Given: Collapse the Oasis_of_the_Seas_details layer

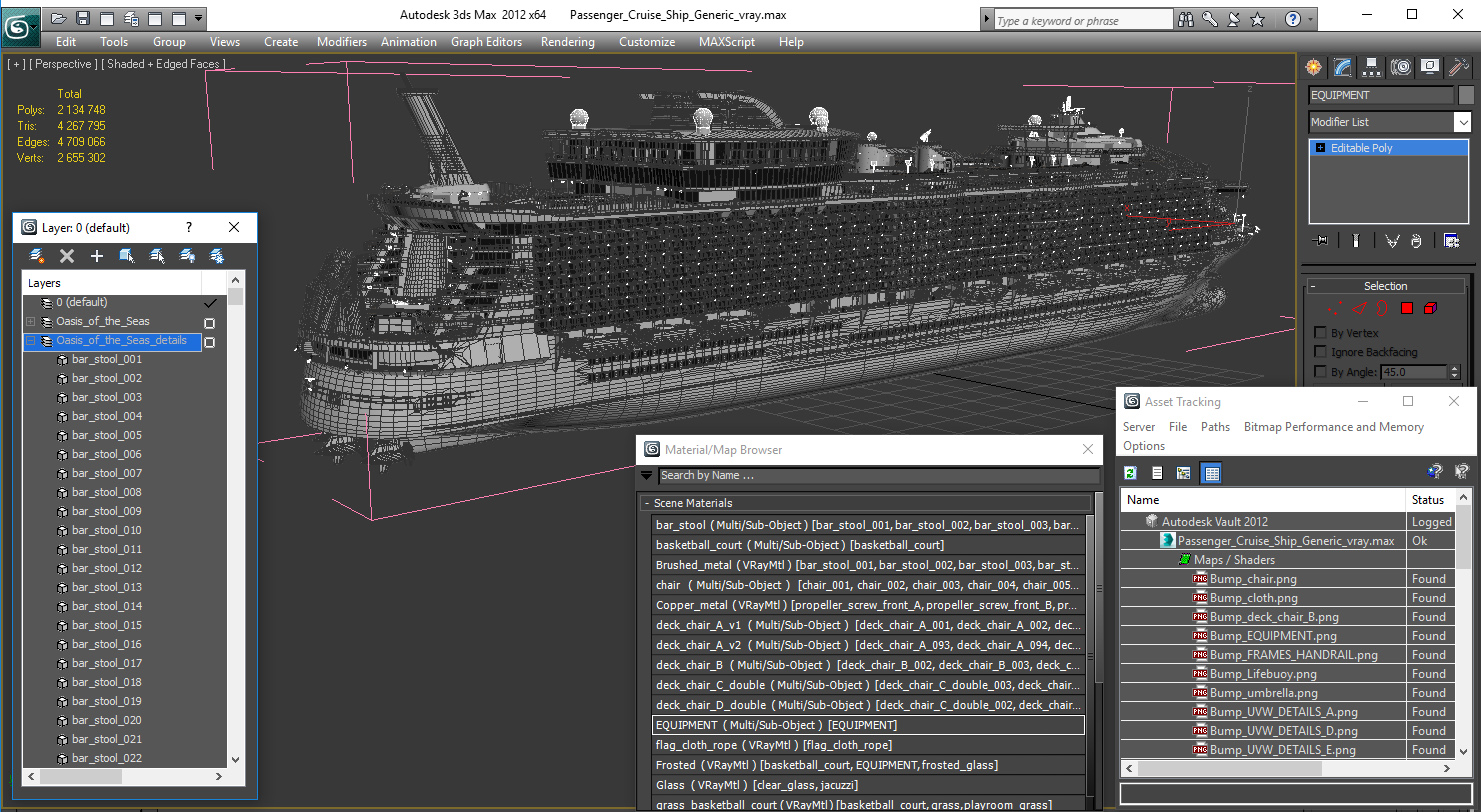Looking at the screenshot, I should pyautogui.click(x=31, y=341).
